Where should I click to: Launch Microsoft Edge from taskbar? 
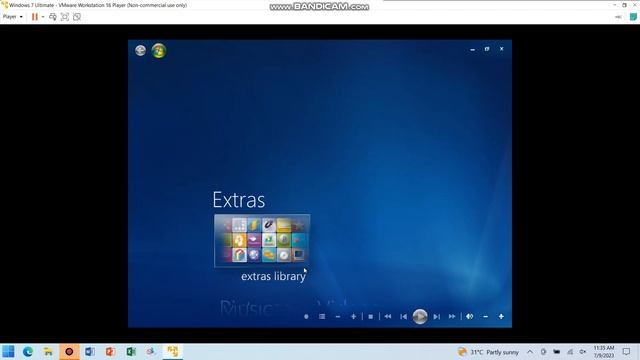pos(28,351)
